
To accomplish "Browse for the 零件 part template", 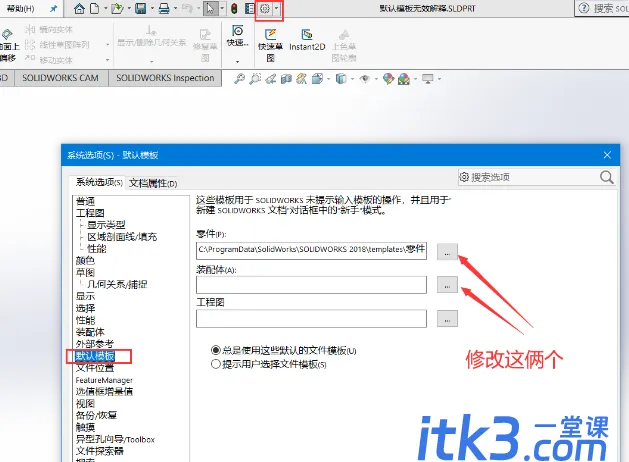I will pyautogui.click(x=447, y=253).
